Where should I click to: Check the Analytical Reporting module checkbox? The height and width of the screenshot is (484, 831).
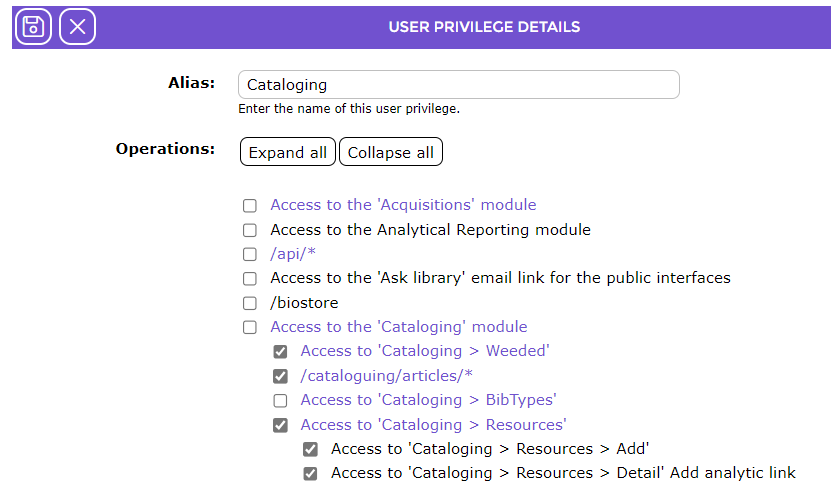pyautogui.click(x=250, y=230)
